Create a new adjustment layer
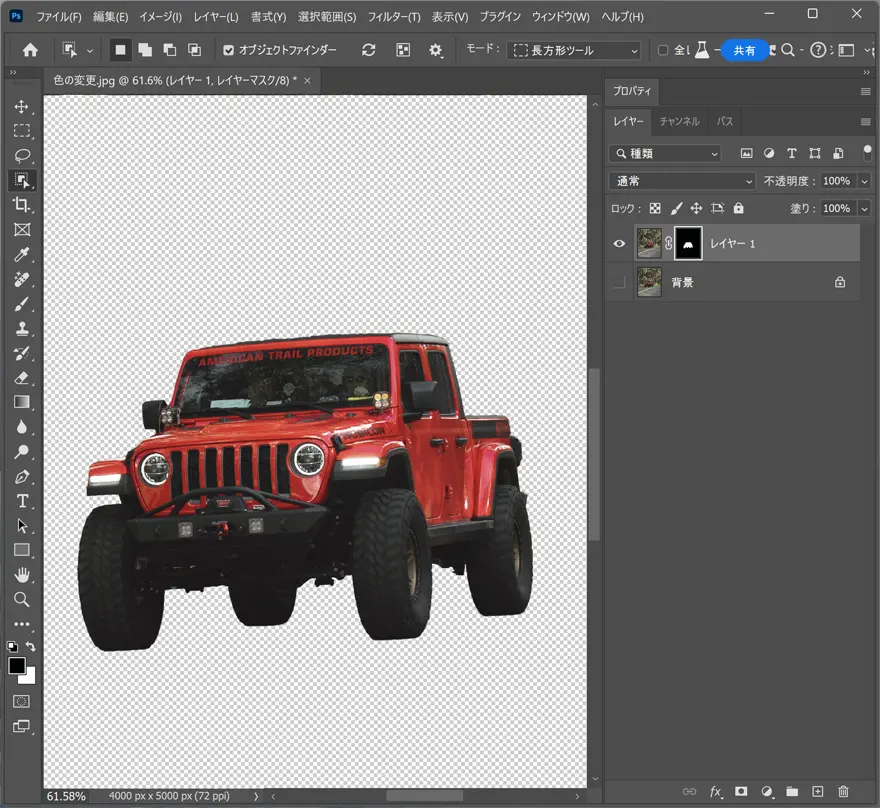880x808 pixels. click(x=767, y=791)
